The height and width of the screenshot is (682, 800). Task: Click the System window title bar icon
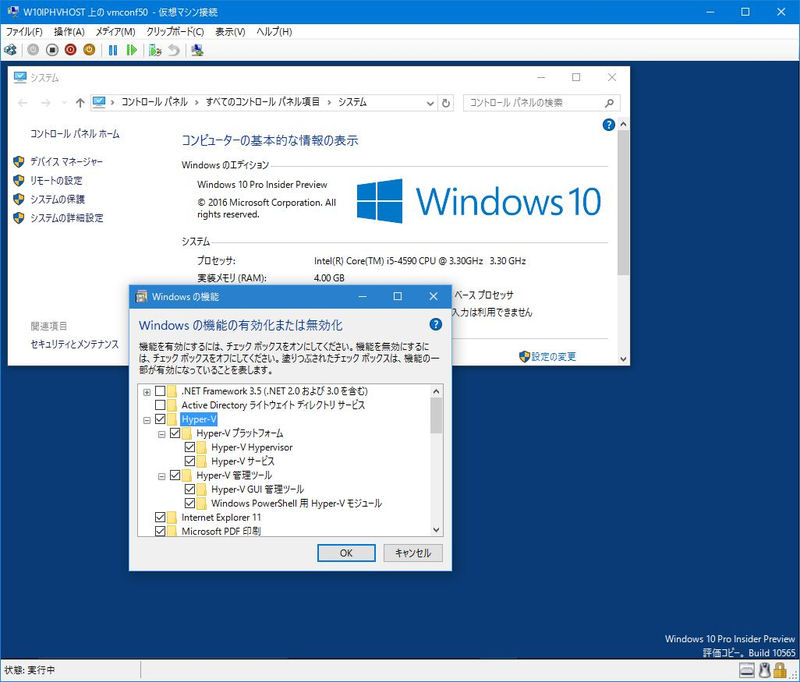click(20, 78)
